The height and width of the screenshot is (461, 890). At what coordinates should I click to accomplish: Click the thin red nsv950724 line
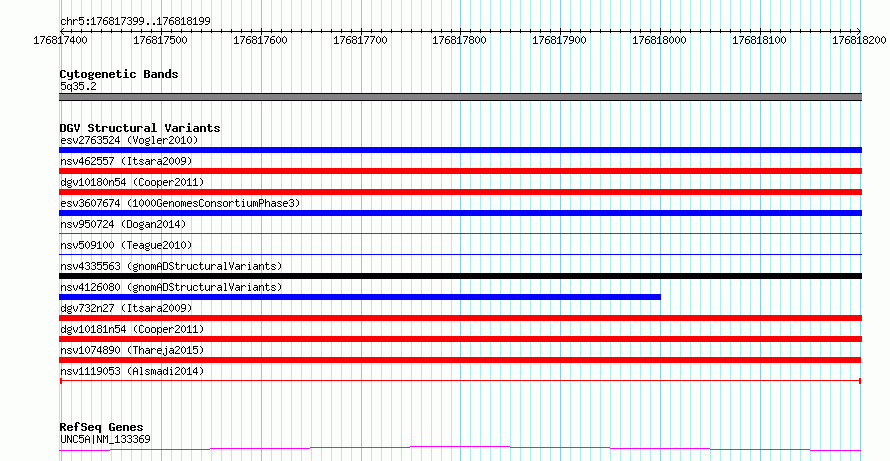click(x=460, y=233)
